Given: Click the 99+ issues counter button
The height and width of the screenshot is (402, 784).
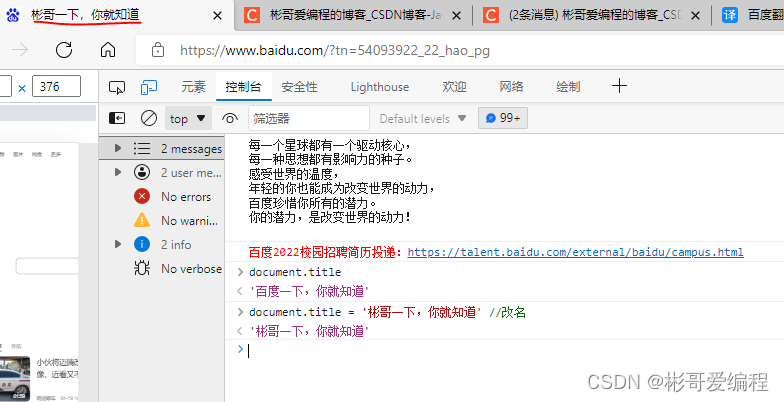Looking at the screenshot, I should (x=502, y=118).
